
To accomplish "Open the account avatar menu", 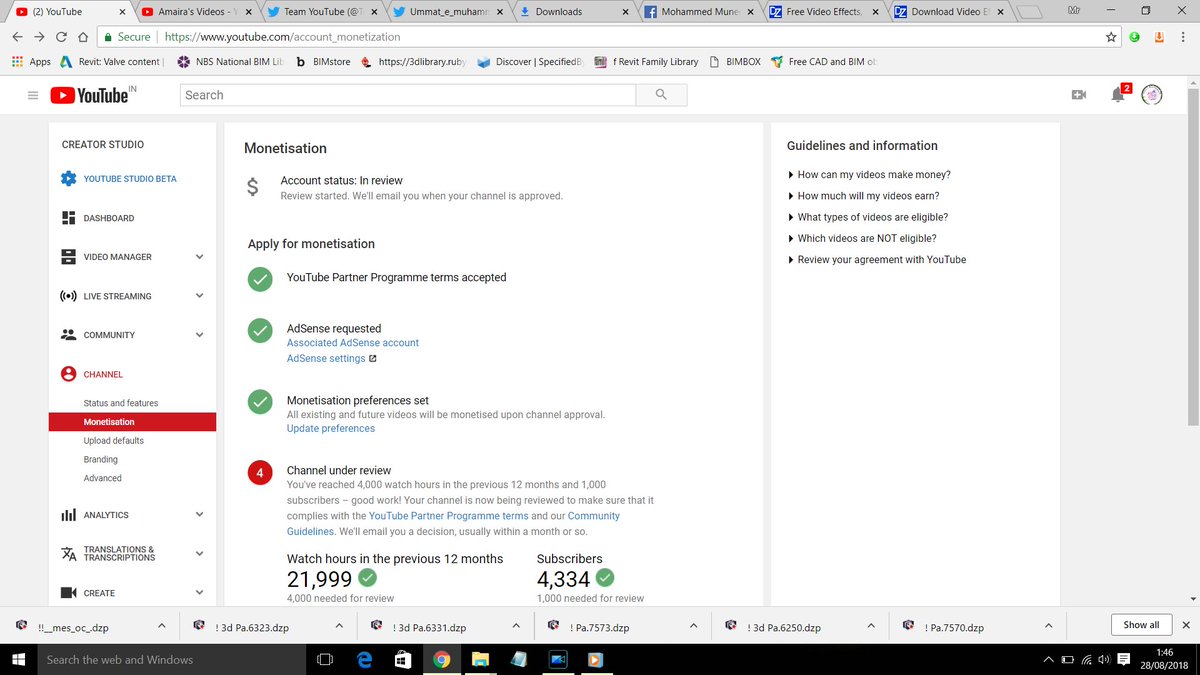I will [1152, 95].
